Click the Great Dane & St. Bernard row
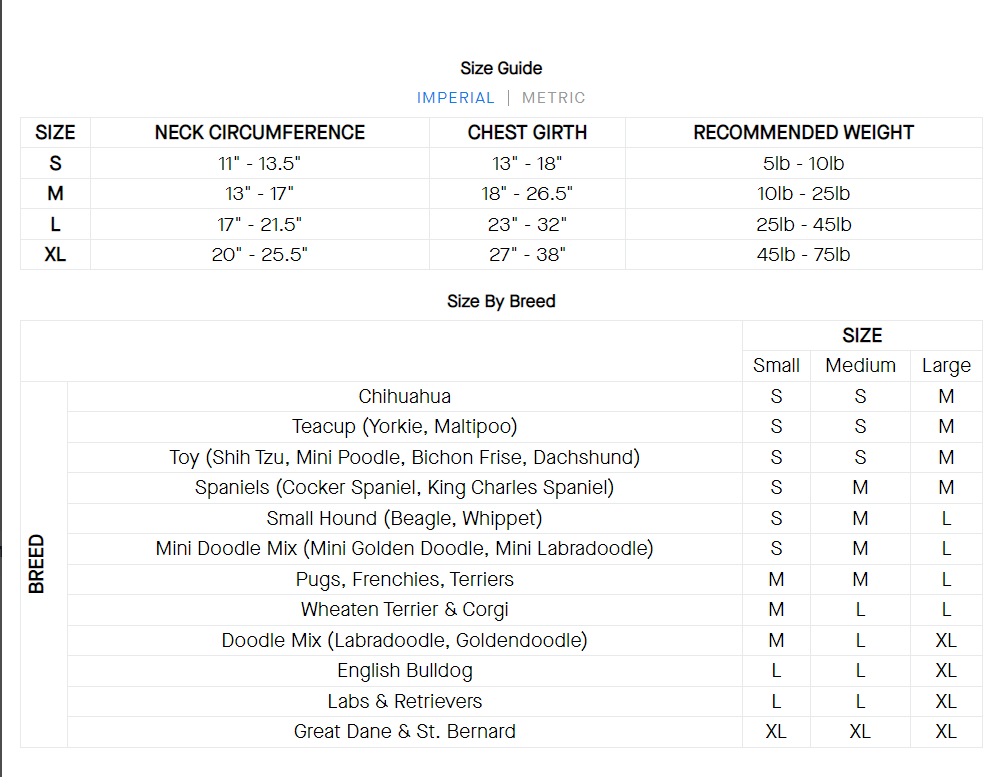The height and width of the screenshot is (777, 1001). 405,732
